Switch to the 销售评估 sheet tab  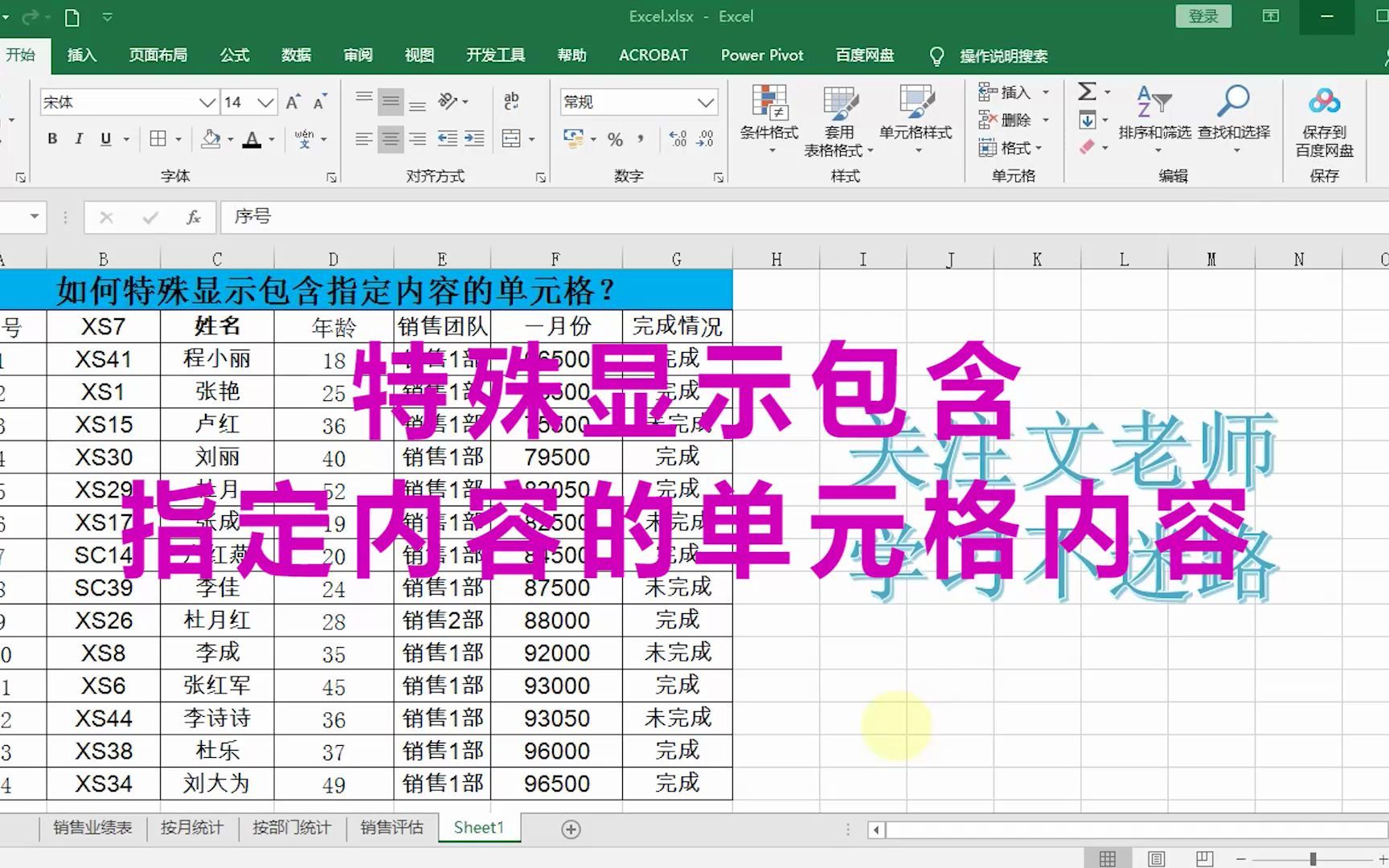tap(391, 827)
